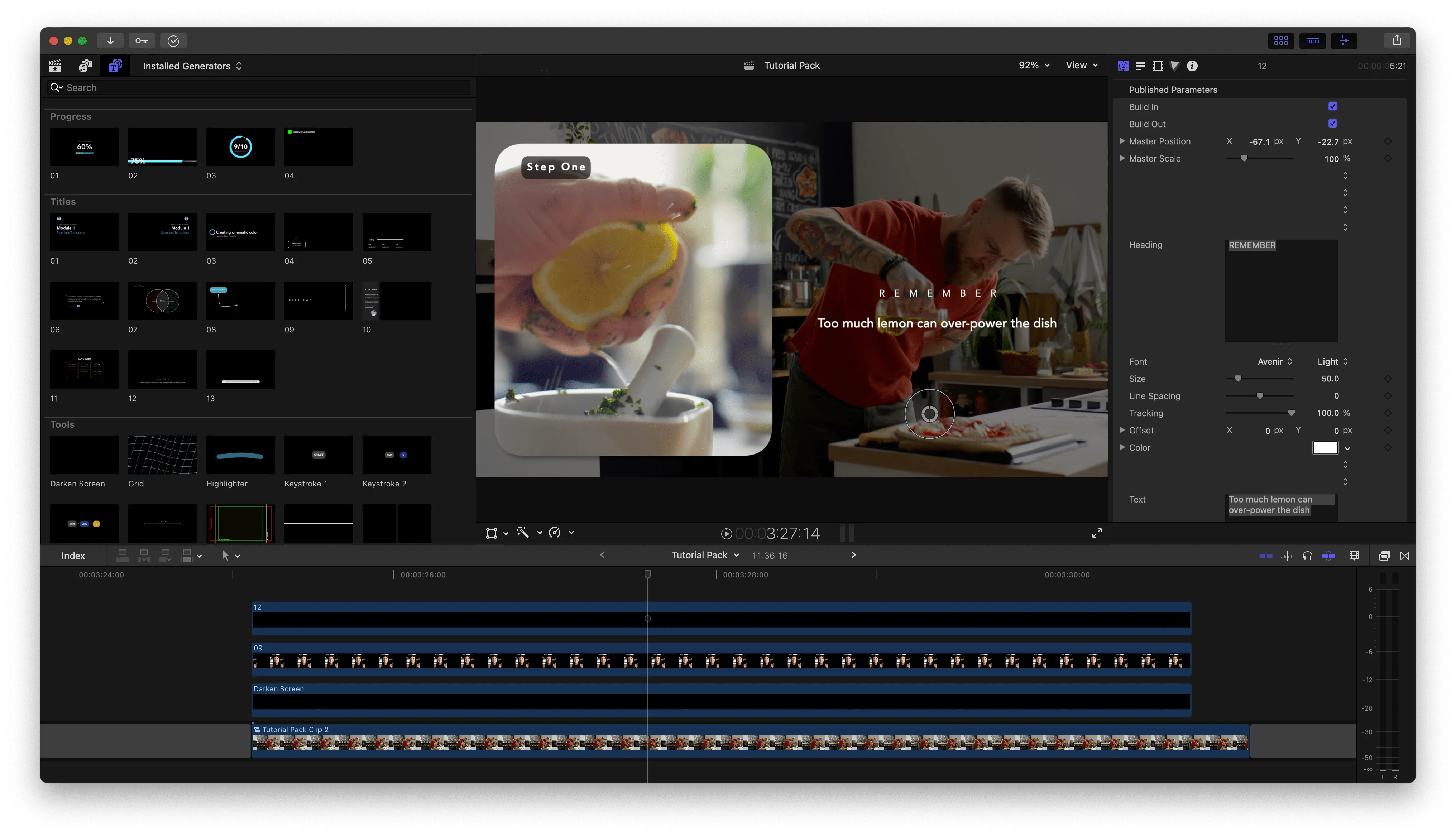Select the Progress 03 circle thumbnail

point(240,147)
